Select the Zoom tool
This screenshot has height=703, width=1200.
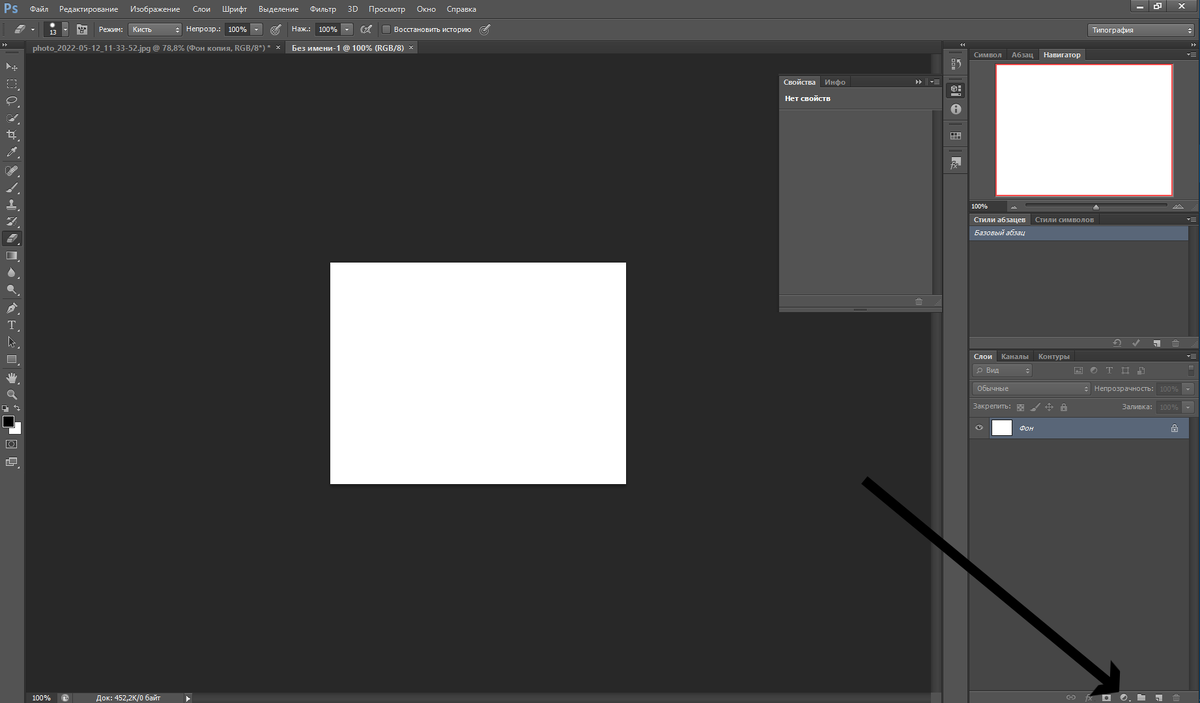pos(12,396)
